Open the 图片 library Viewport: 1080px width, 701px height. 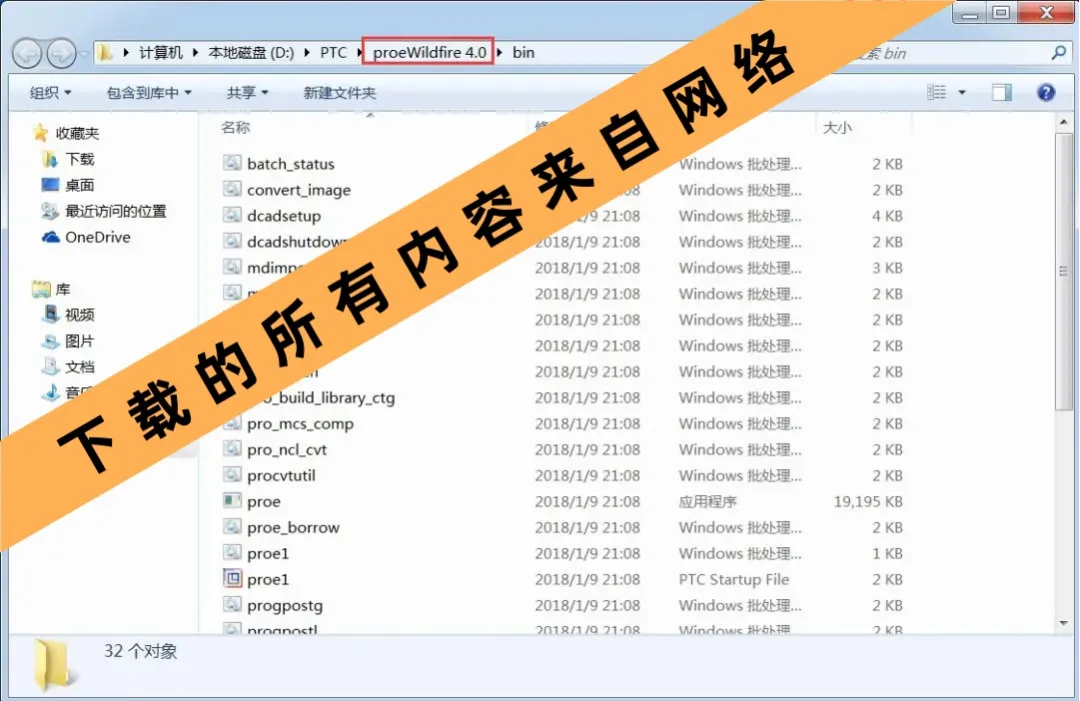point(80,341)
